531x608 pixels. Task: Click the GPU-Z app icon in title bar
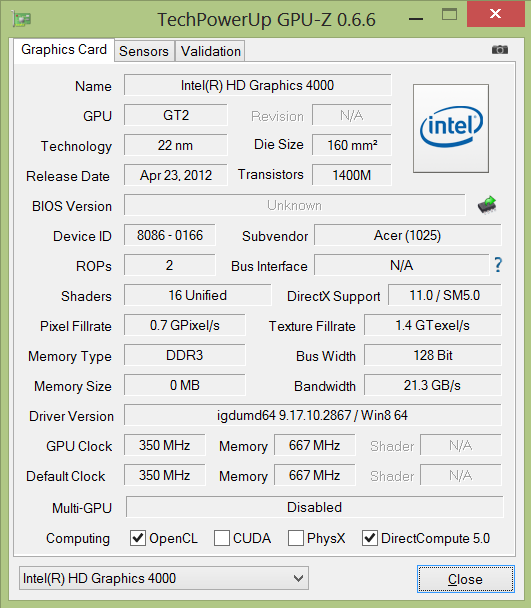(x=22, y=18)
